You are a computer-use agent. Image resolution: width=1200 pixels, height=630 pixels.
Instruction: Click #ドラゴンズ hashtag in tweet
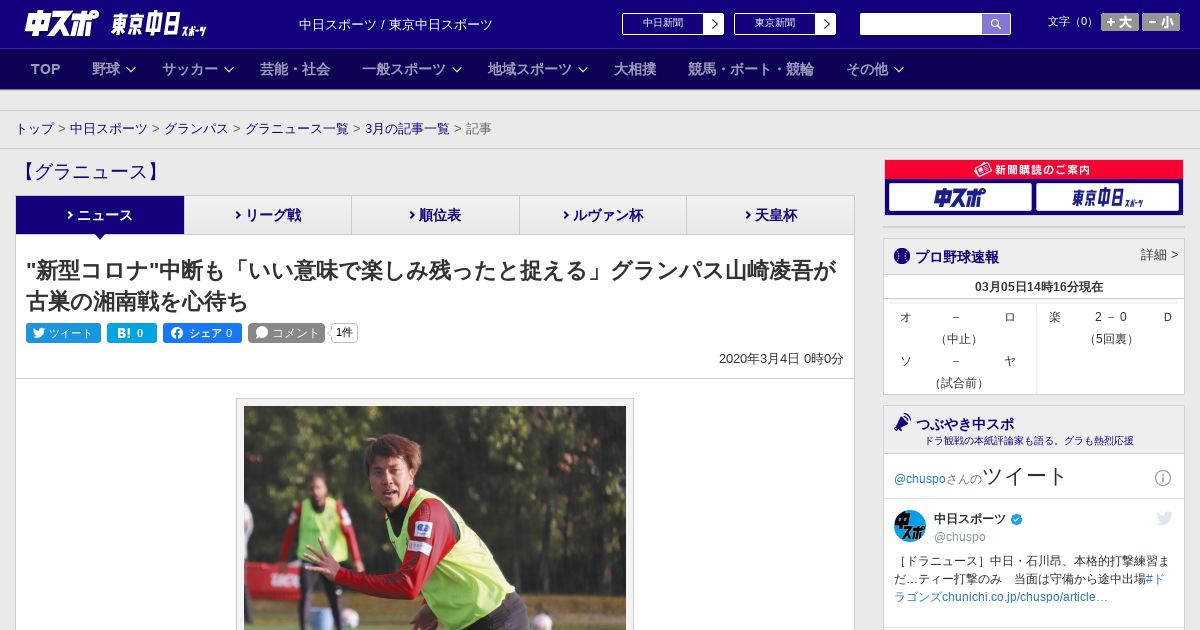coord(1030,587)
